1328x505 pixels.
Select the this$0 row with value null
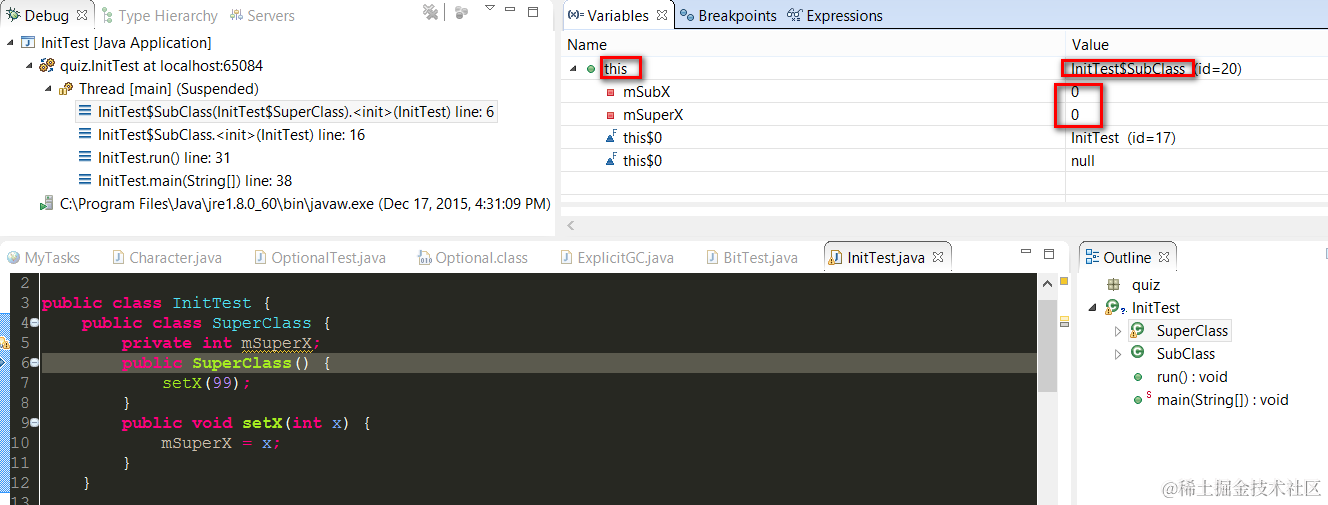click(944, 161)
